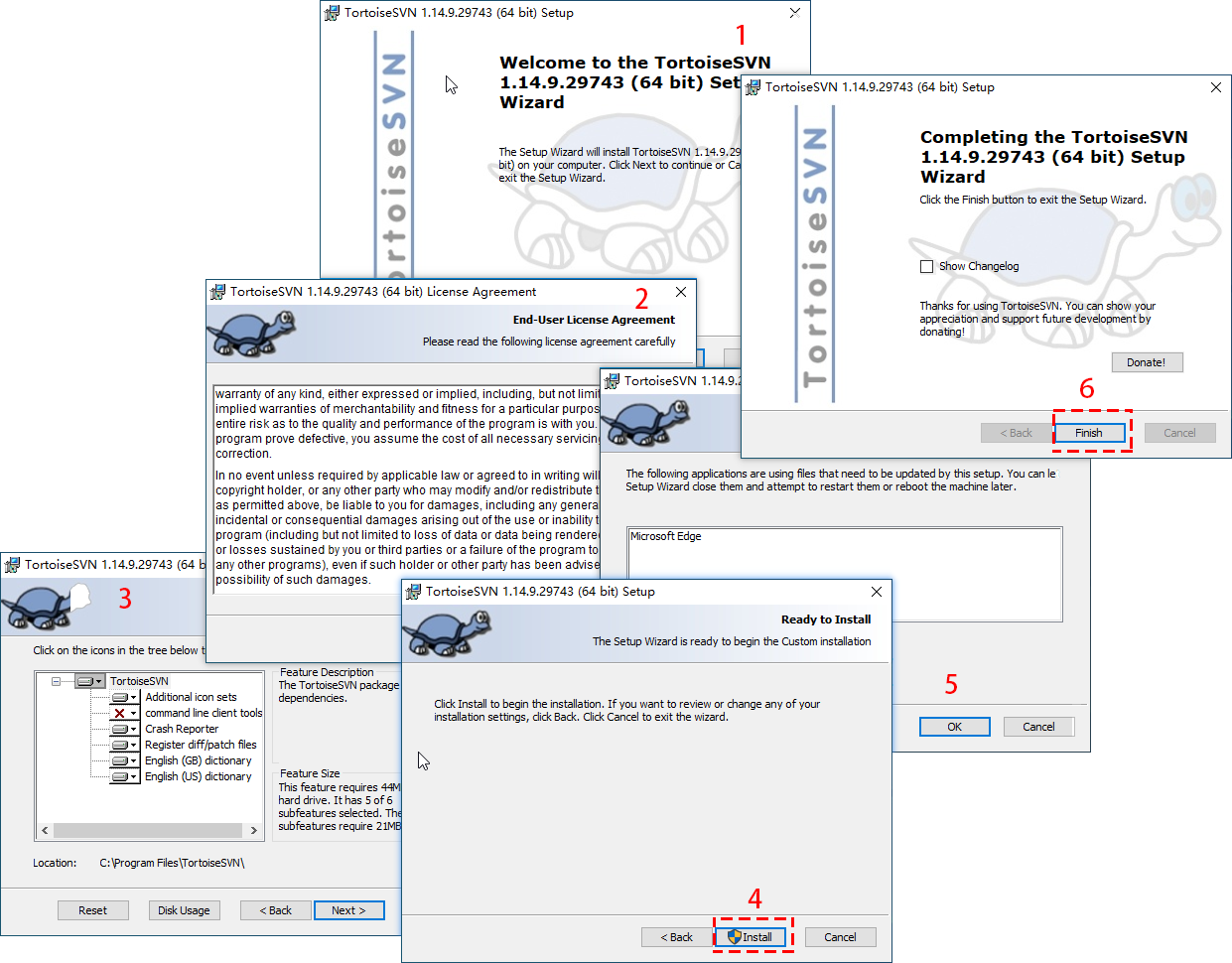Collapse the TortoiseSVN feature tree node
The height and width of the screenshot is (963, 1232).
click(x=56, y=681)
